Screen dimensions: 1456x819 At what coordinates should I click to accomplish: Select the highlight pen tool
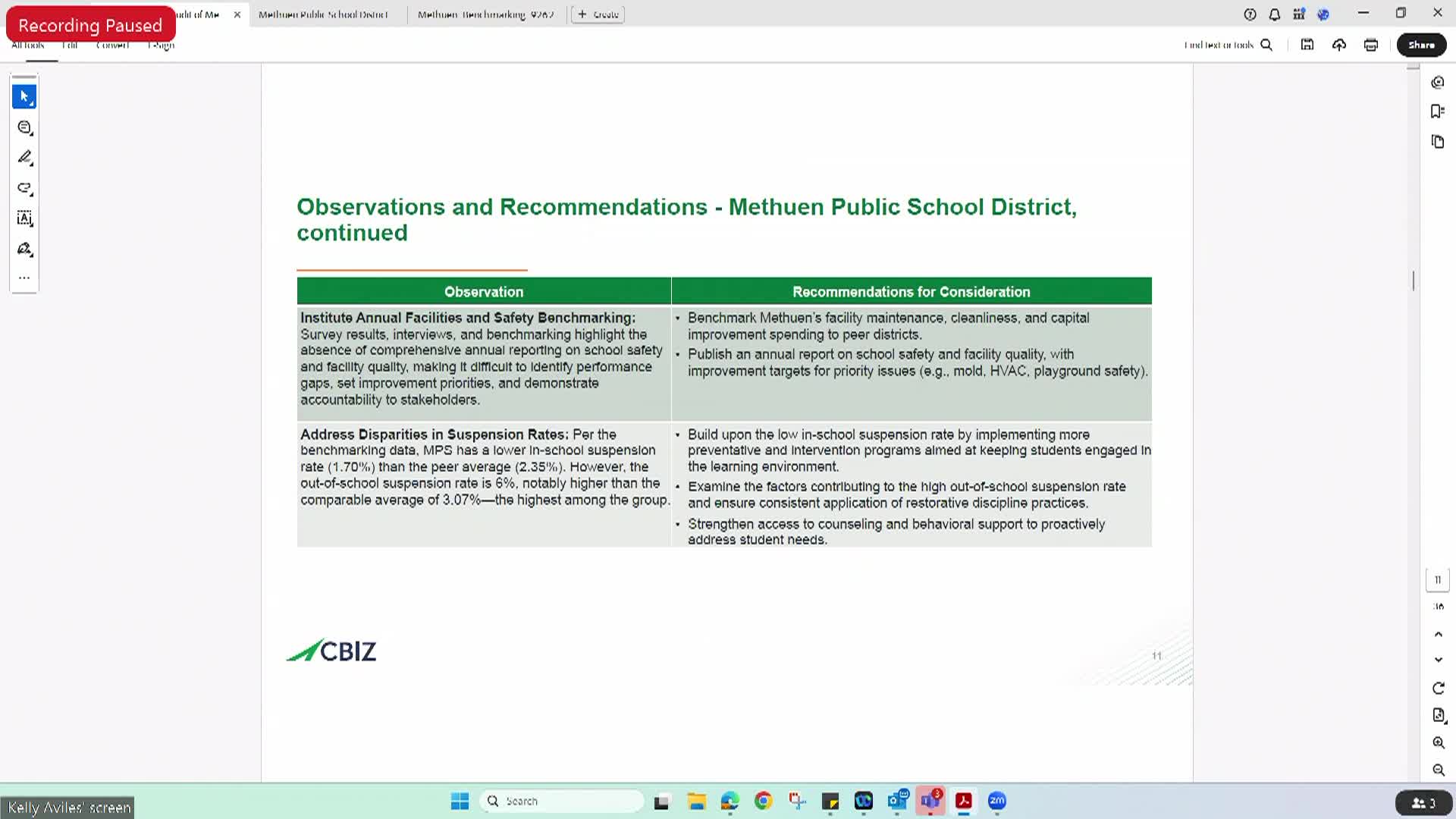(24, 158)
